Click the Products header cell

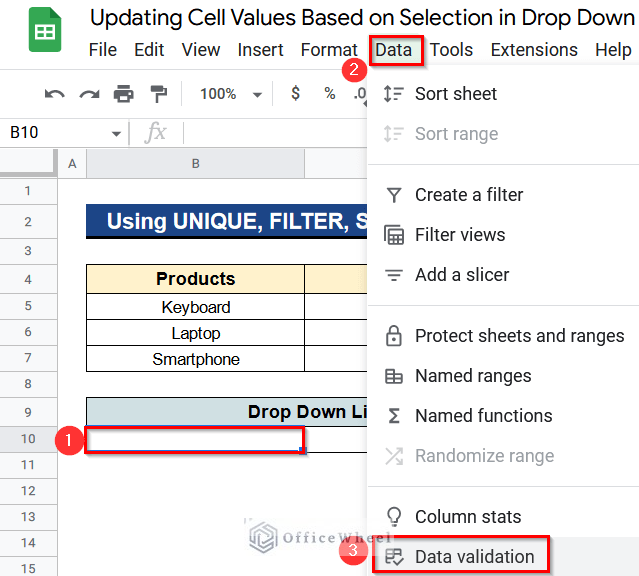(x=196, y=279)
